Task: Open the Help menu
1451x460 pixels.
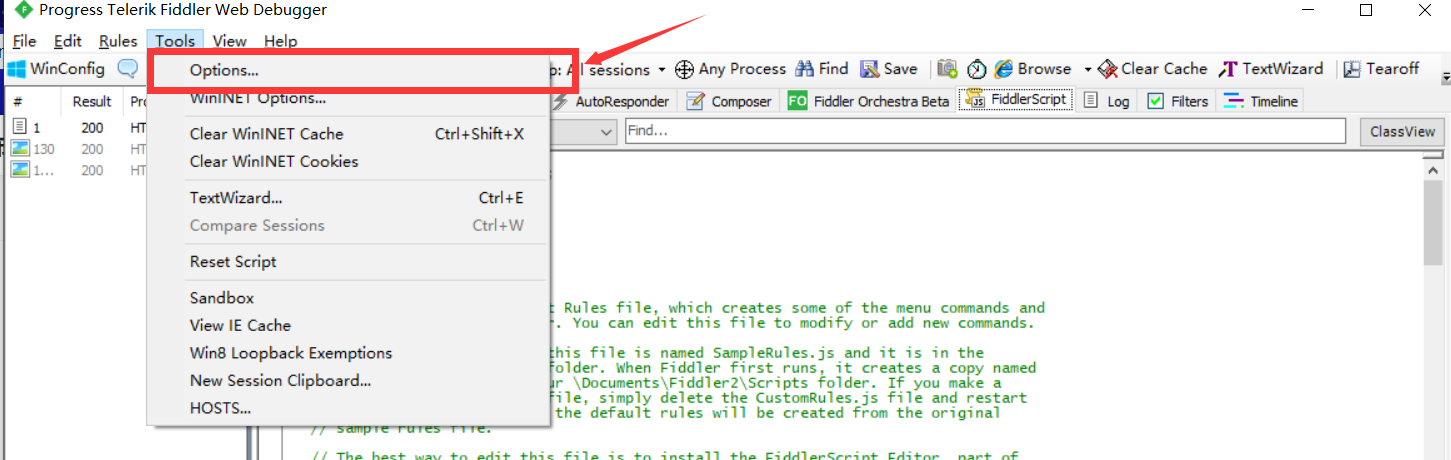Action: (281, 41)
